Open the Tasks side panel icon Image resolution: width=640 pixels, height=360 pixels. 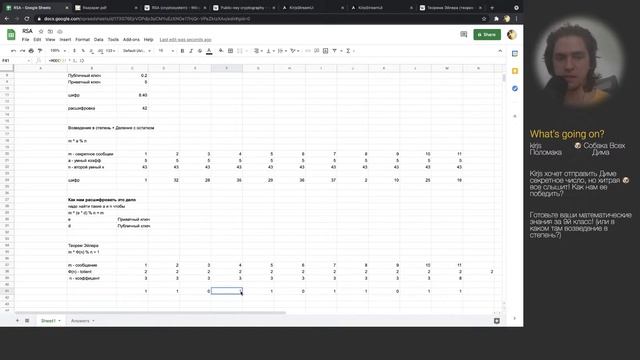coord(515,89)
